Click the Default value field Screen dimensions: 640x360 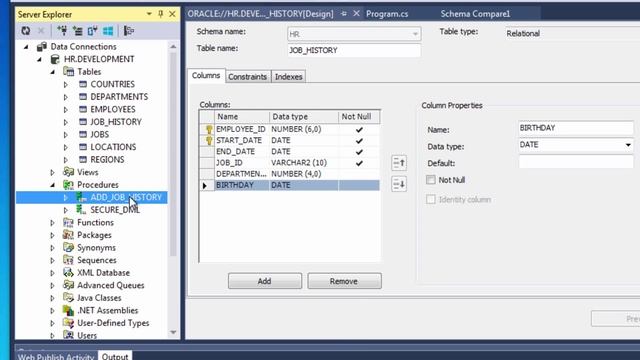pos(576,162)
